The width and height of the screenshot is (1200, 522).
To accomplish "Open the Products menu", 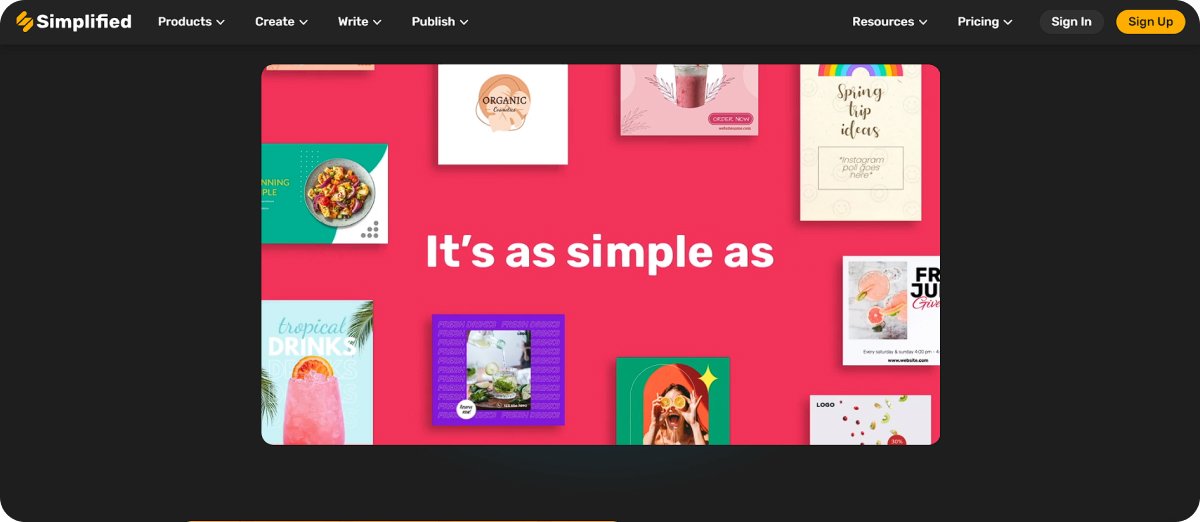I will click(191, 21).
